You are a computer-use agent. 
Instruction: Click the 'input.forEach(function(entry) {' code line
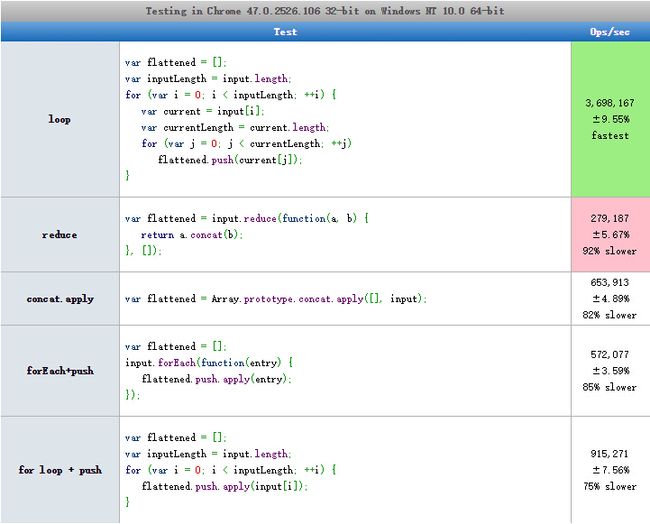coord(209,363)
